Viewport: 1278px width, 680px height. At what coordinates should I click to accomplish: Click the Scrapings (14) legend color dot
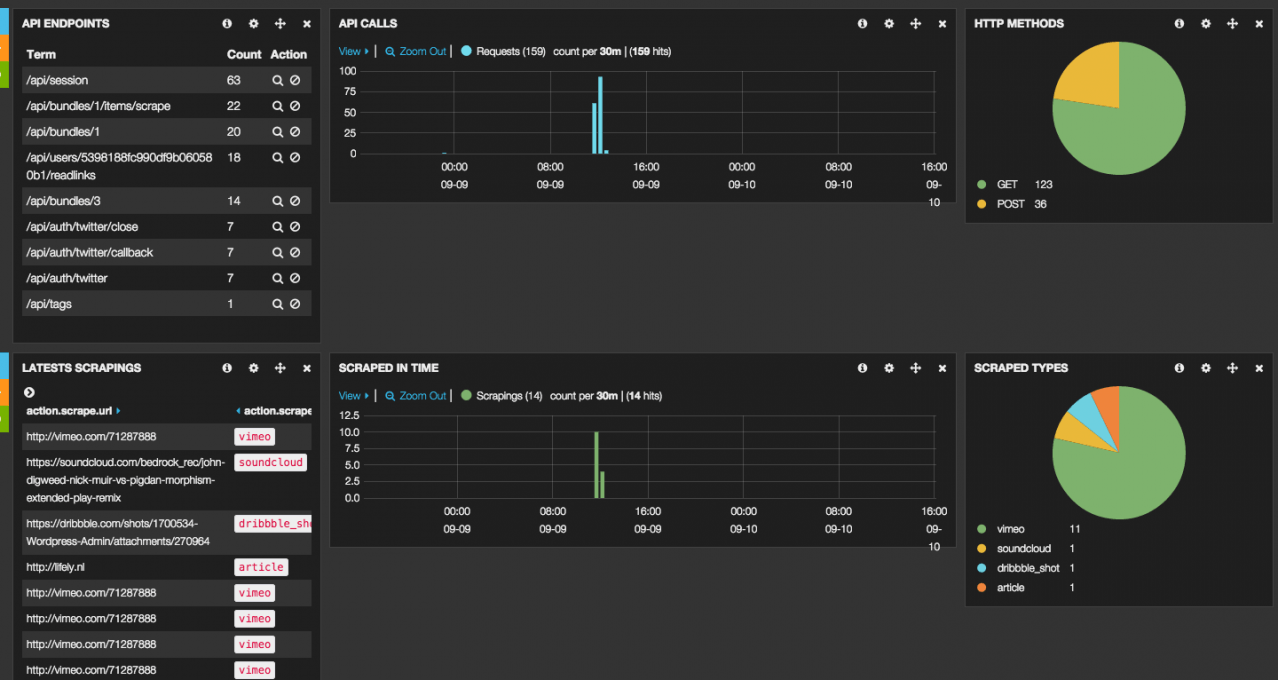(x=466, y=396)
